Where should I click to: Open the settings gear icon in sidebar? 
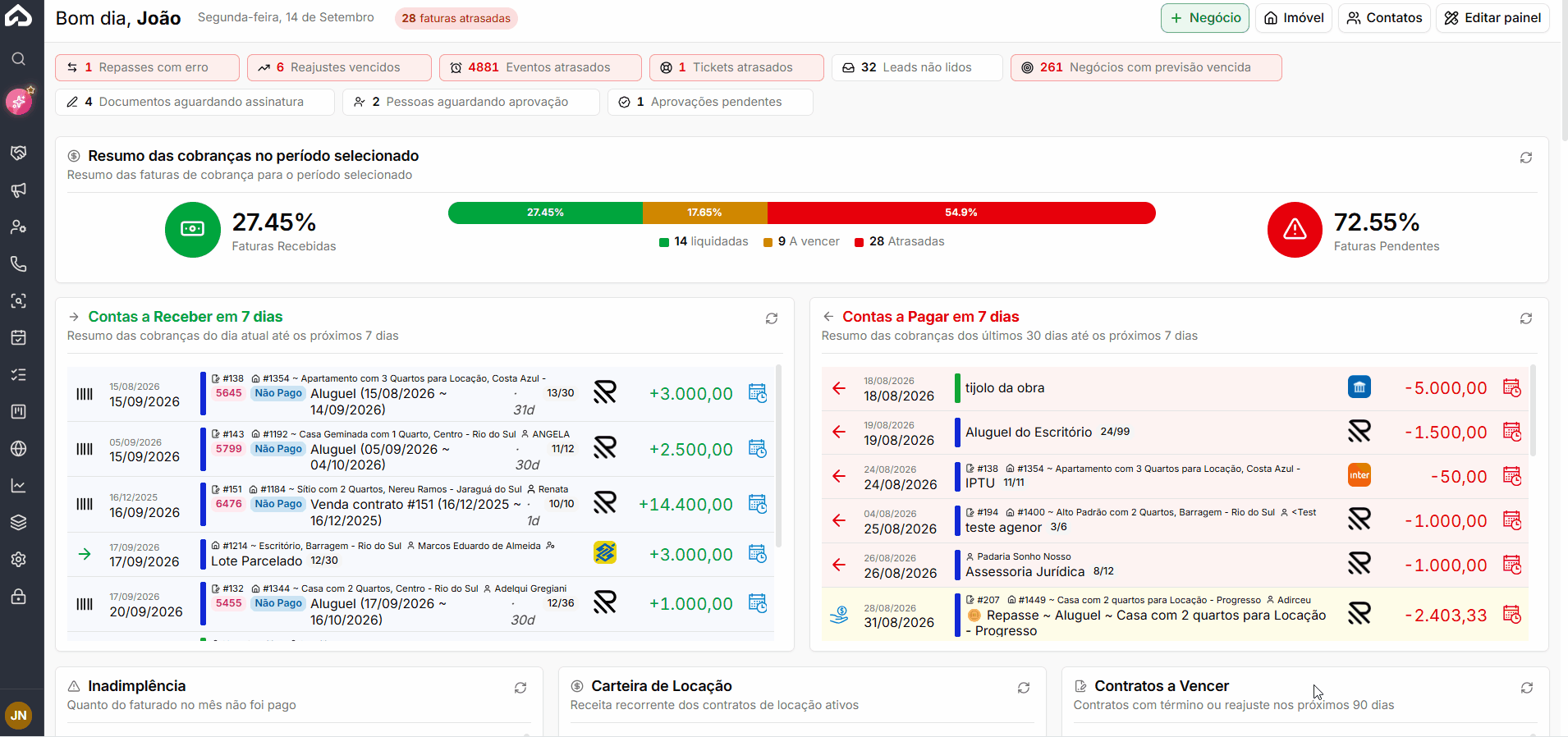pyautogui.click(x=18, y=559)
